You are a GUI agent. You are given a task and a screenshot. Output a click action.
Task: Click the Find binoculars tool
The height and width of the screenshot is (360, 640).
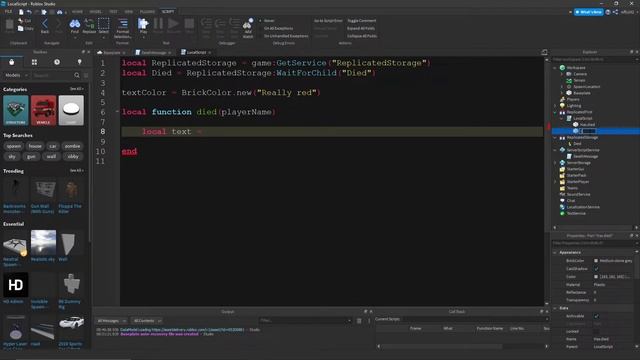(x=74, y=25)
